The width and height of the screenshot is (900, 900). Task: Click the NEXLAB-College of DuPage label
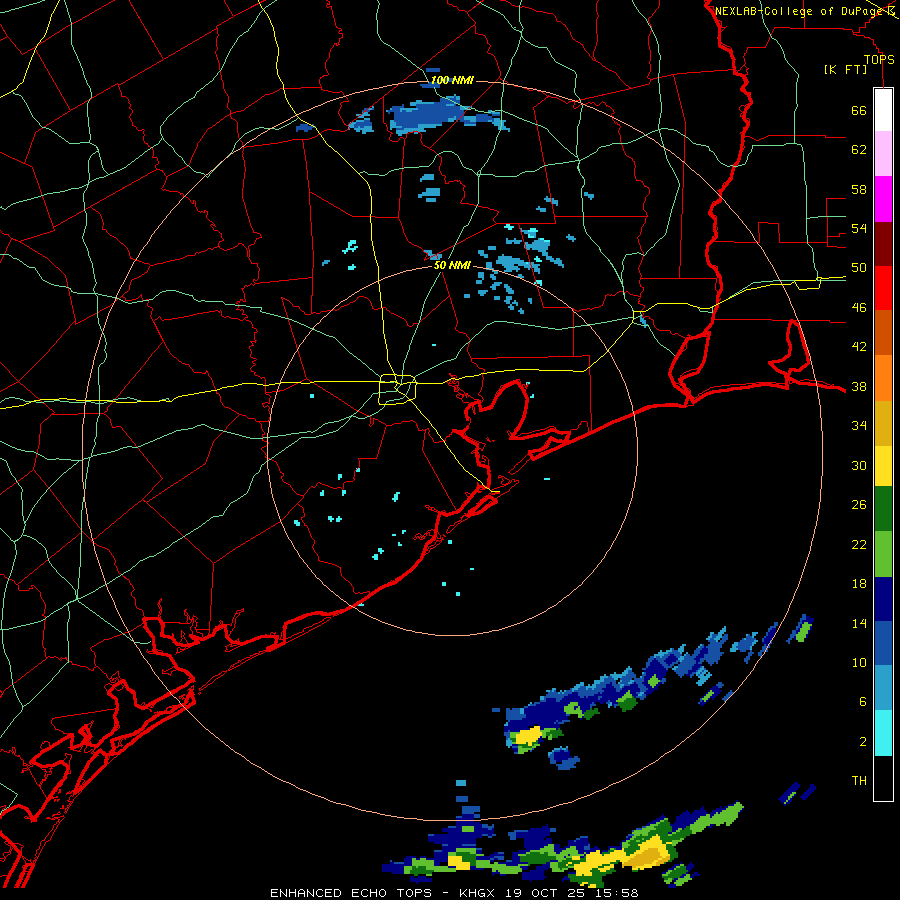click(x=801, y=11)
